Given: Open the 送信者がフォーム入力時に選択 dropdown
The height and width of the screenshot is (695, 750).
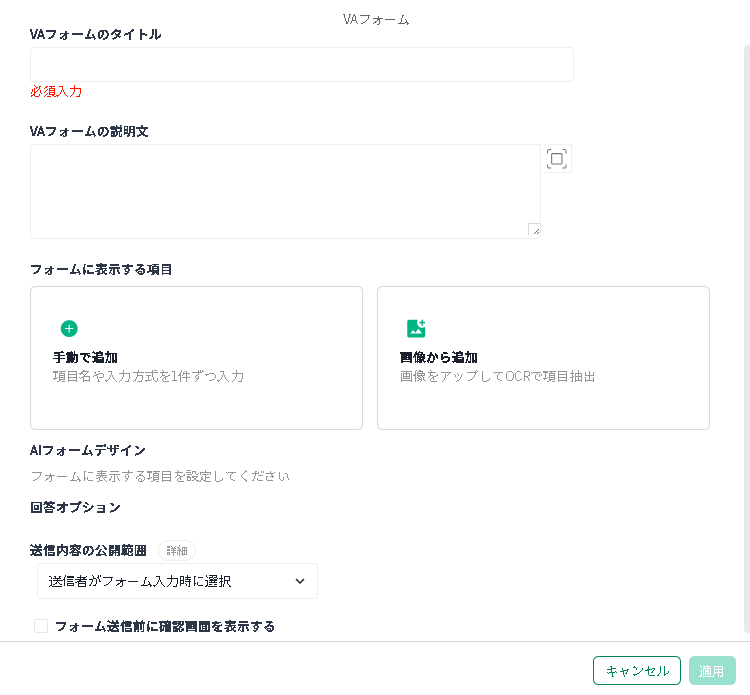Looking at the screenshot, I should [x=177, y=581].
